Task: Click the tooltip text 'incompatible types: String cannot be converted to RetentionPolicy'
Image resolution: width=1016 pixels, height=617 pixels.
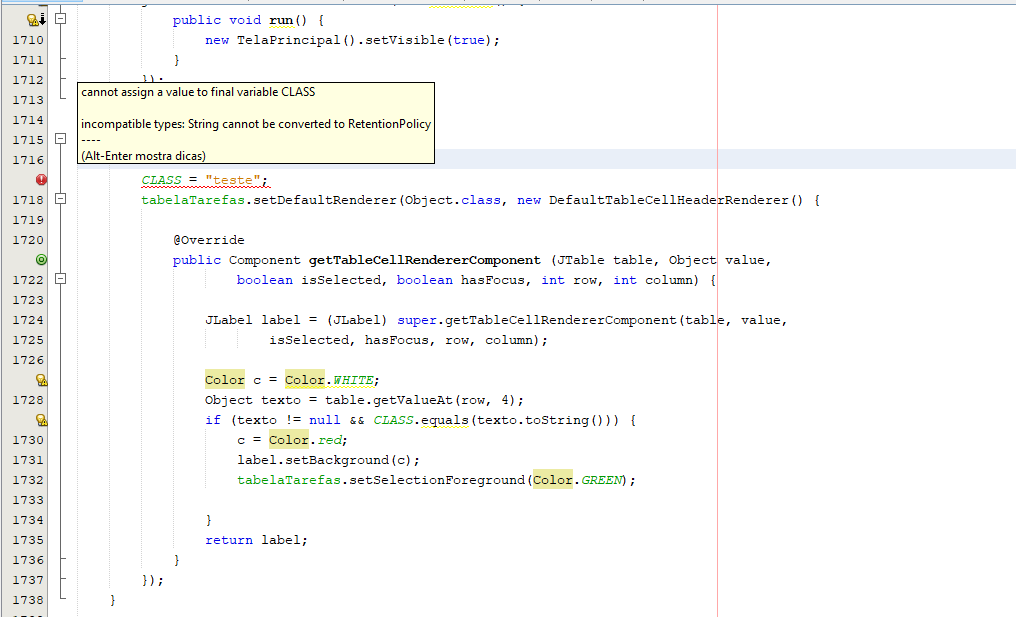Action: (256, 124)
